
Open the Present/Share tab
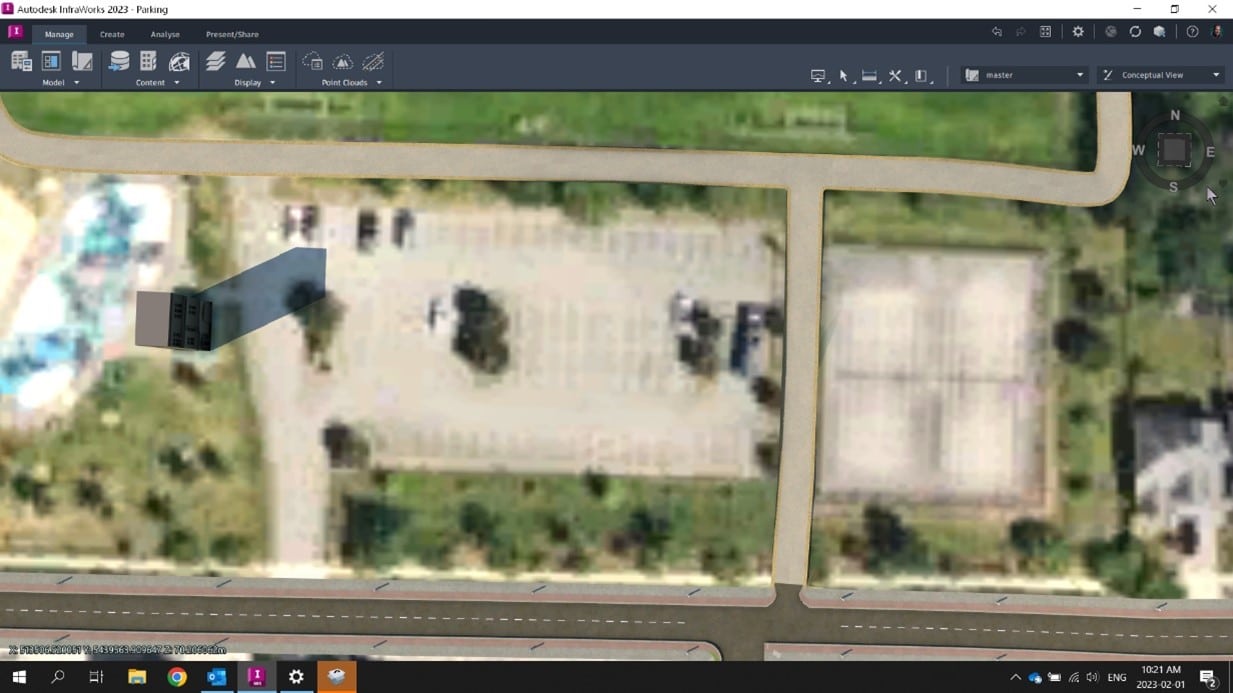click(x=231, y=33)
